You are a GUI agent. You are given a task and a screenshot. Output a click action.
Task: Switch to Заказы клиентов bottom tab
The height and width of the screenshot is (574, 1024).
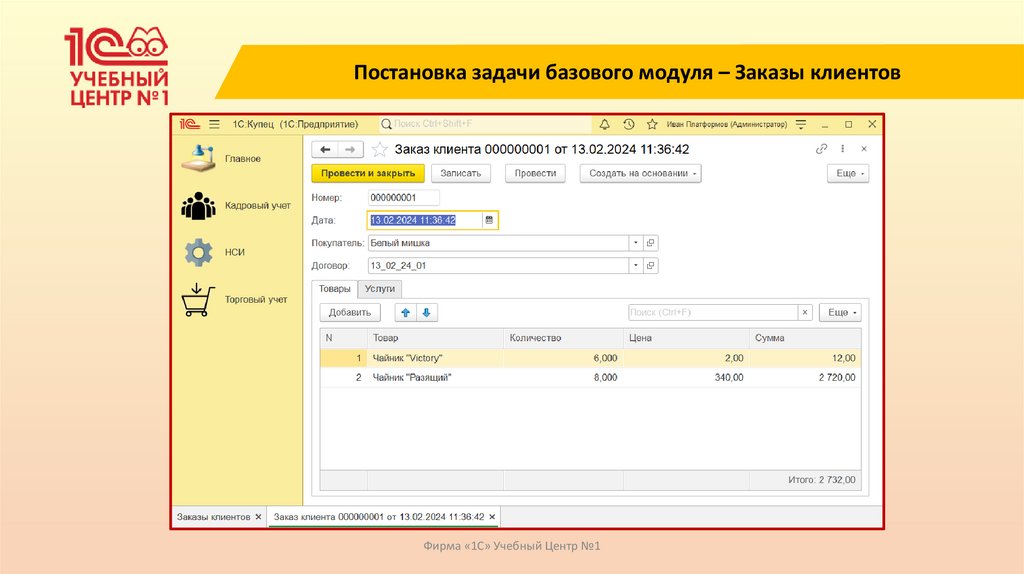tap(214, 517)
